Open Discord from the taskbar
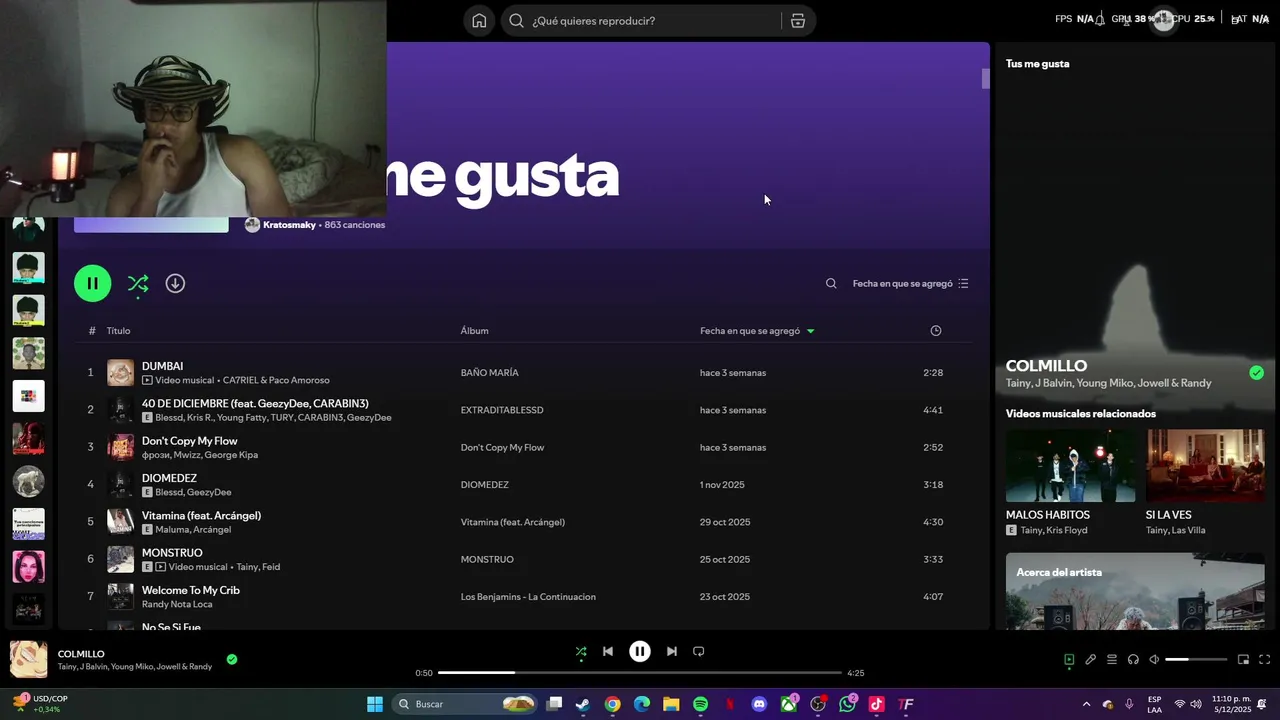1280x720 pixels. tap(759, 704)
